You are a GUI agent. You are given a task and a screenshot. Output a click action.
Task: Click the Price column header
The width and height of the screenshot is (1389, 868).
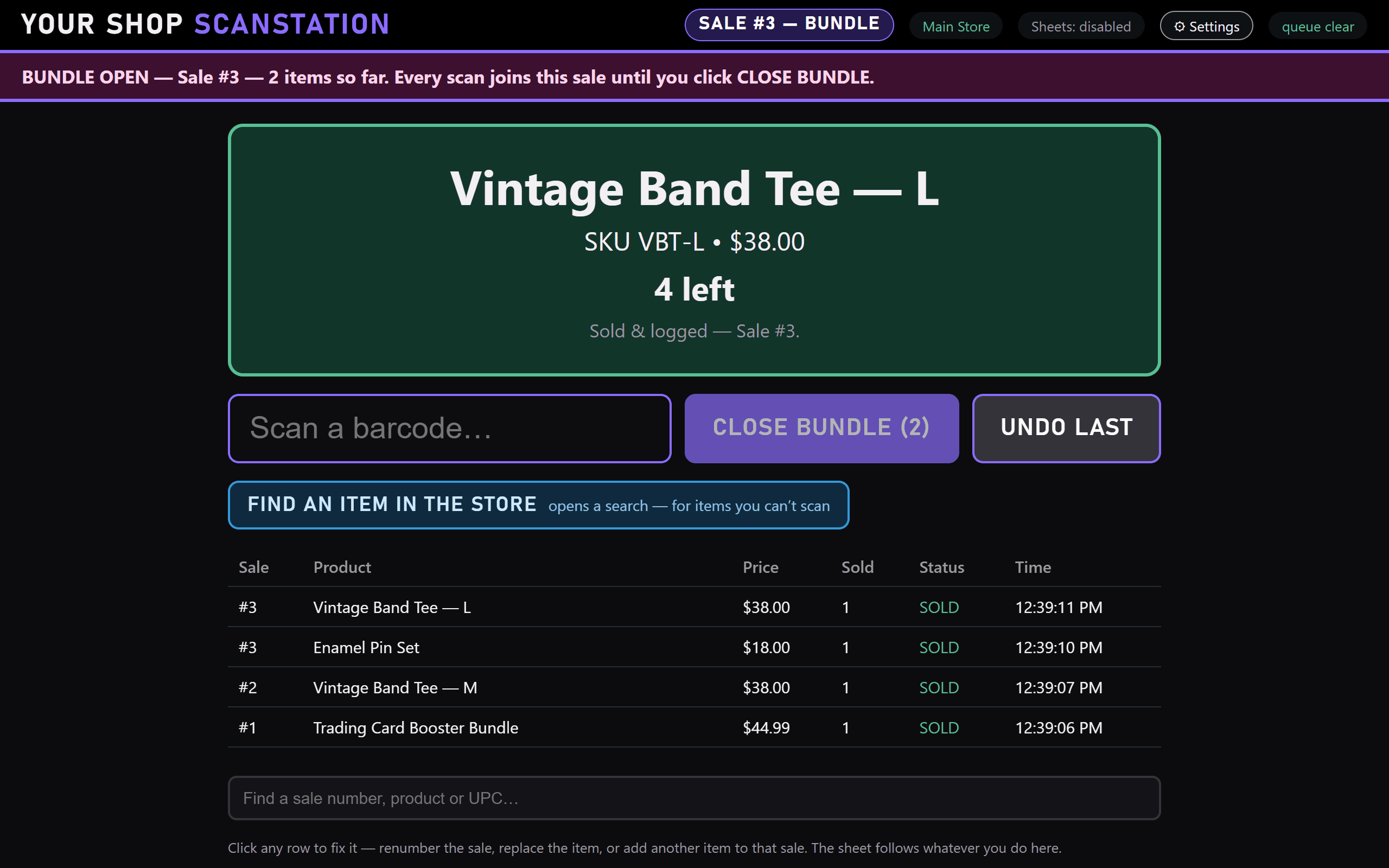point(761,567)
